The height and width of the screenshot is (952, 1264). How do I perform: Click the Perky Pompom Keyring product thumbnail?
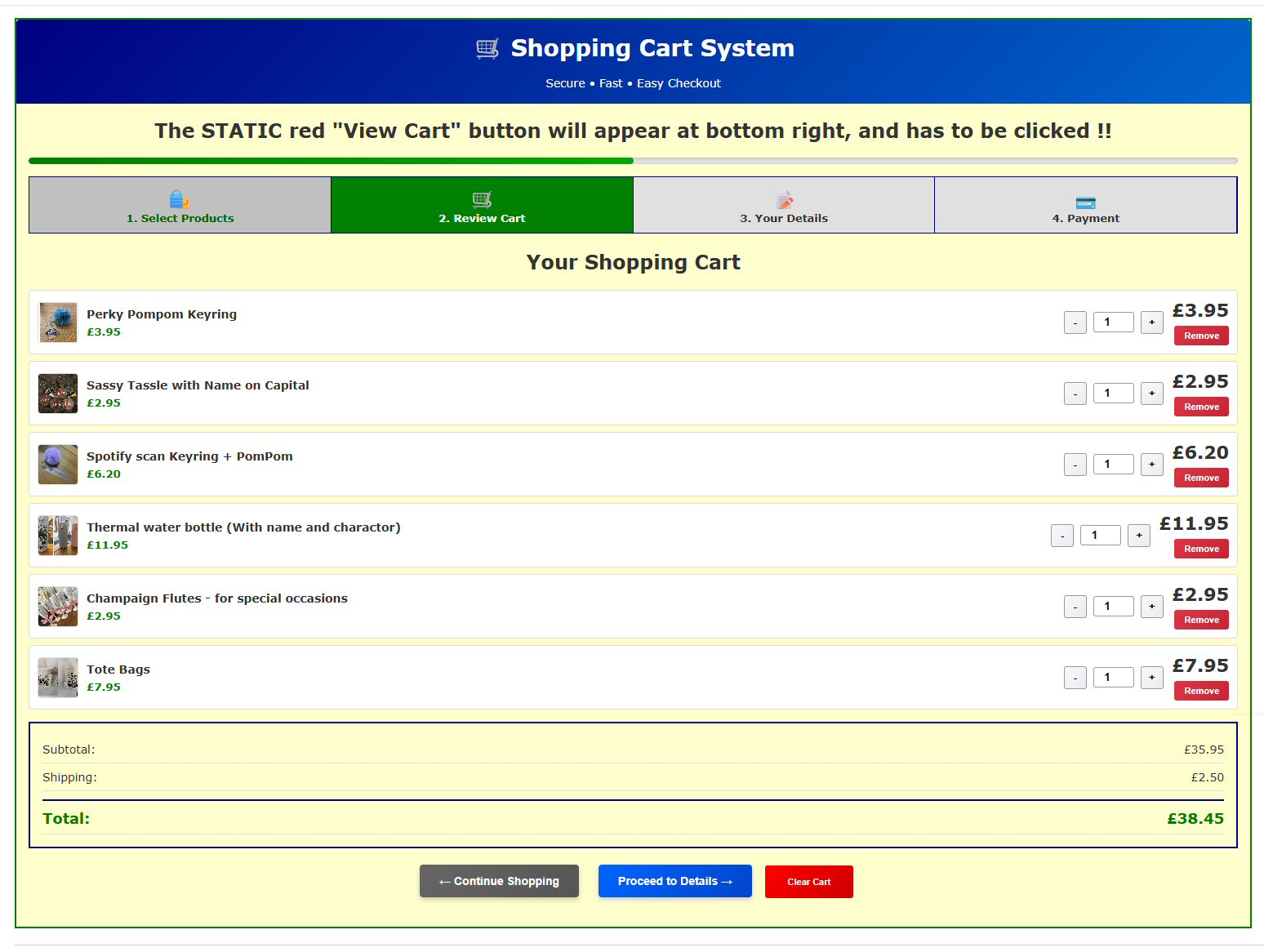click(58, 323)
